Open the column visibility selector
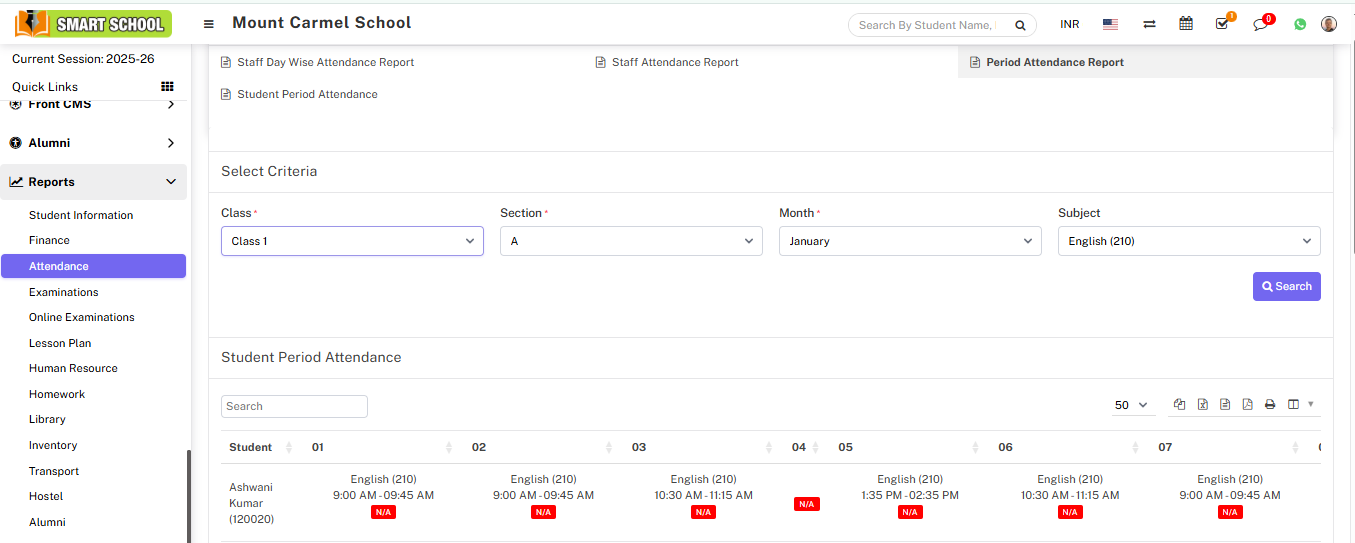Screen dimensions: 1355x543 (1299, 405)
